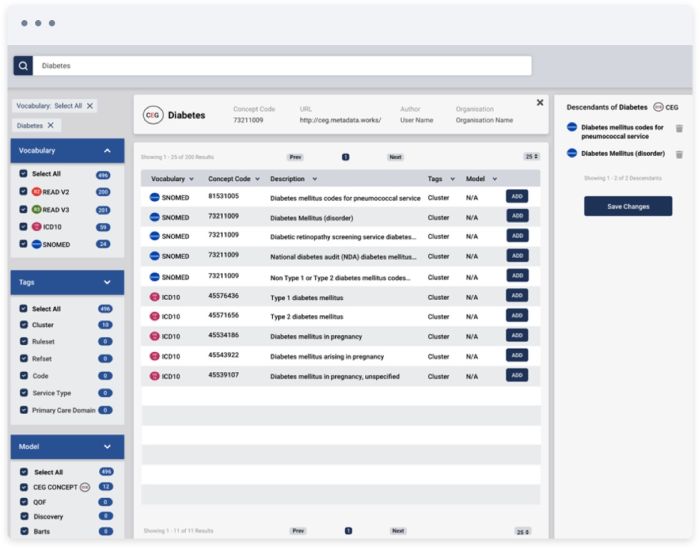Click ICD10 icon in row 45571656

click(154, 316)
